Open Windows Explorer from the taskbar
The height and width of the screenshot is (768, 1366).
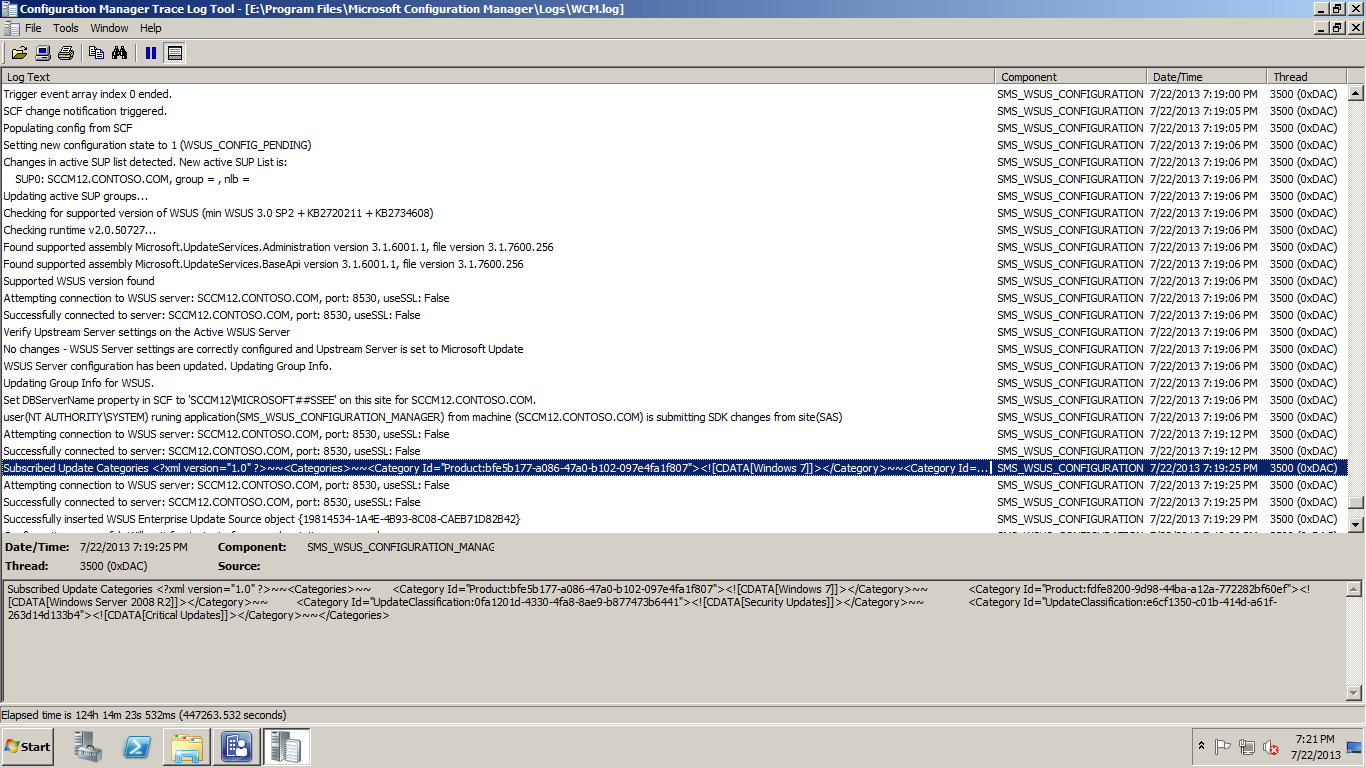[187, 747]
